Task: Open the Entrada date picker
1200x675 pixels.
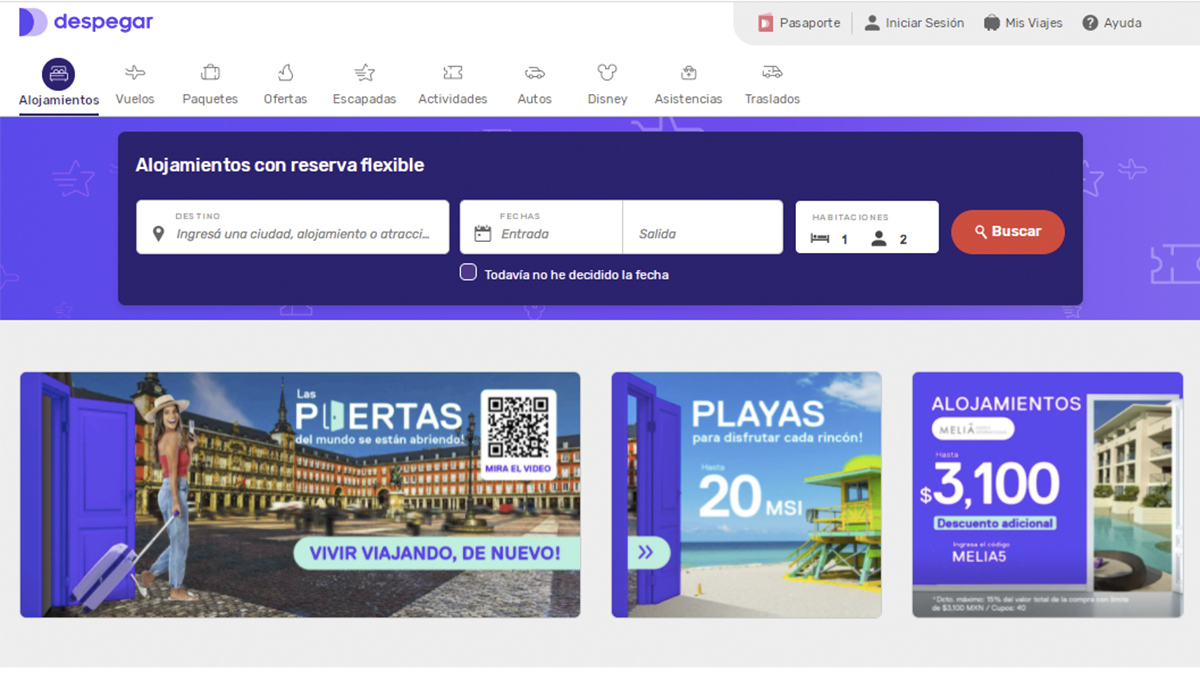Action: coord(541,227)
